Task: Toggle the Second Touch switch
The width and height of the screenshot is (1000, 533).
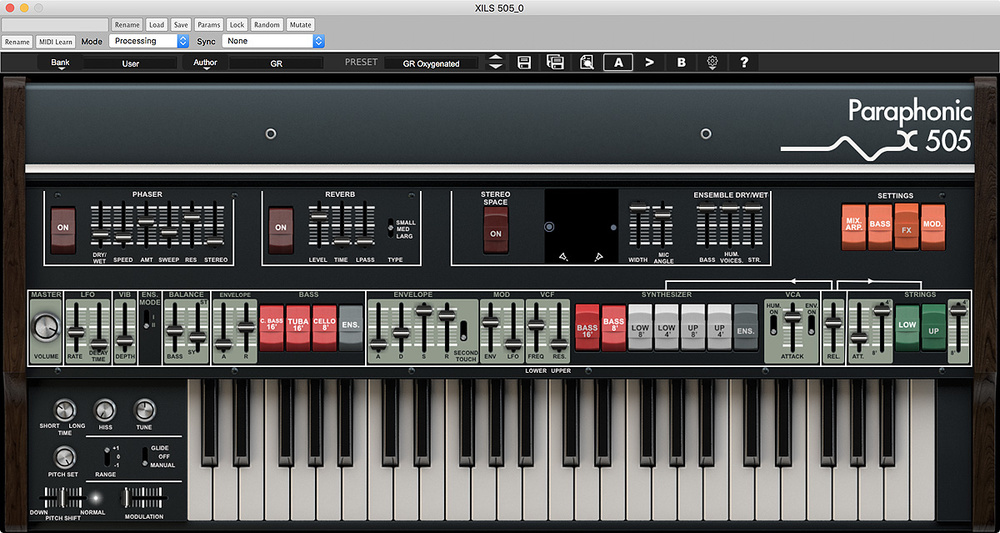Action: point(463,330)
